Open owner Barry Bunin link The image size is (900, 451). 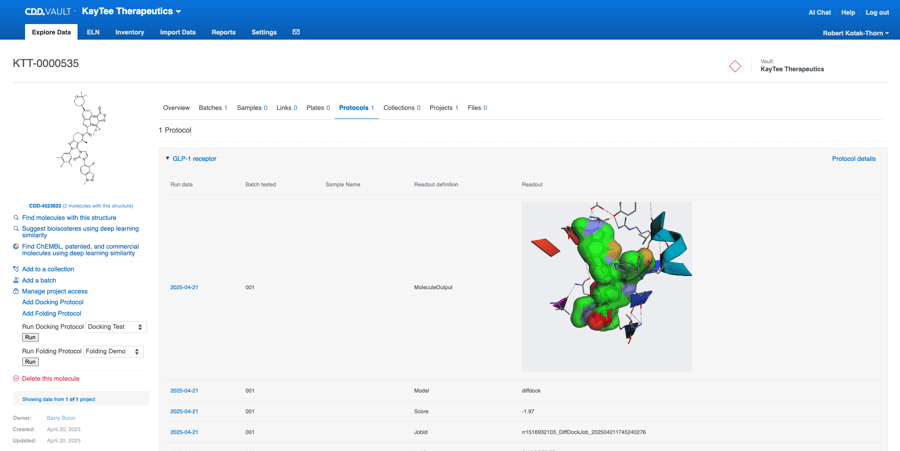(61, 418)
